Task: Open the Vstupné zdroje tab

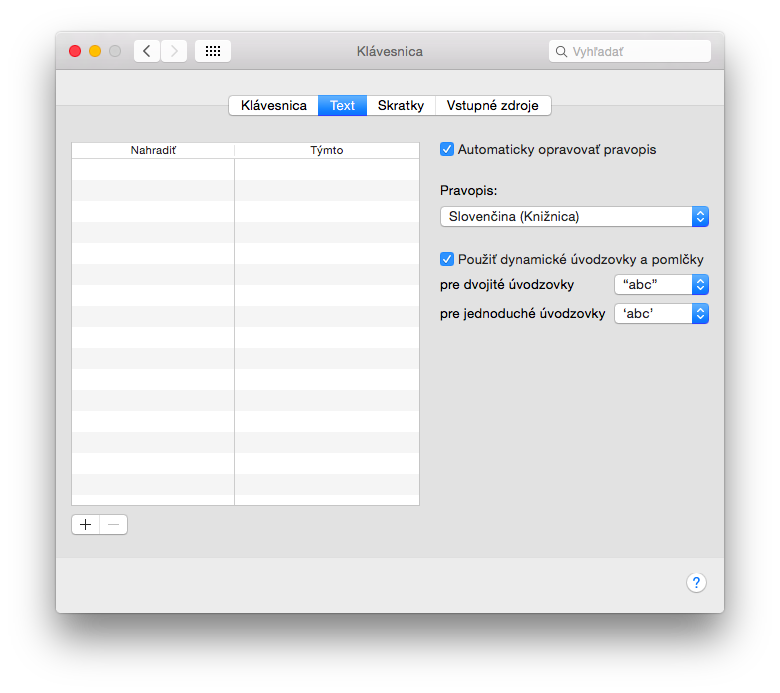Action: (x=493, y=105)
